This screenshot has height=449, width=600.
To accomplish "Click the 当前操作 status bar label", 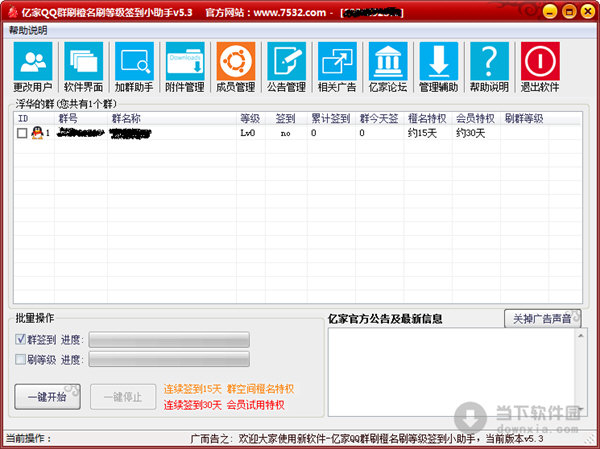I will click(x=29, y=439).
